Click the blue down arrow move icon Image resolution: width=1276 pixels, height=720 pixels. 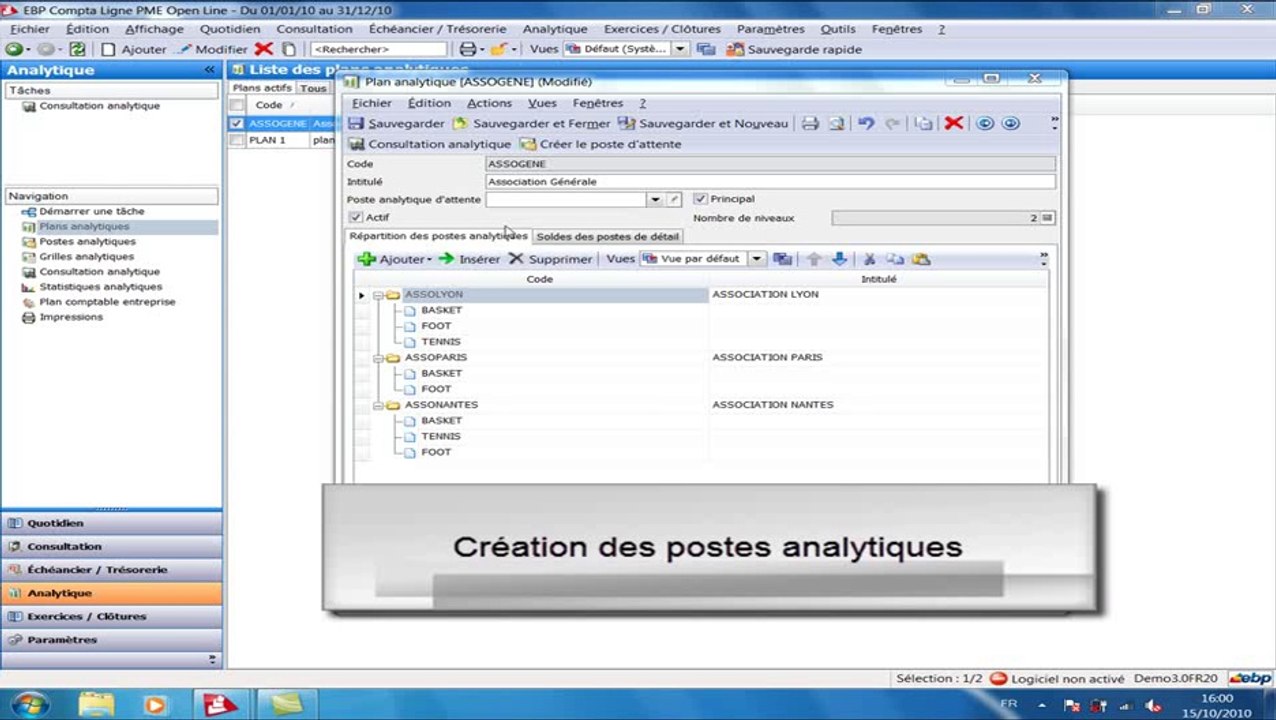click(x=839, y=259)
